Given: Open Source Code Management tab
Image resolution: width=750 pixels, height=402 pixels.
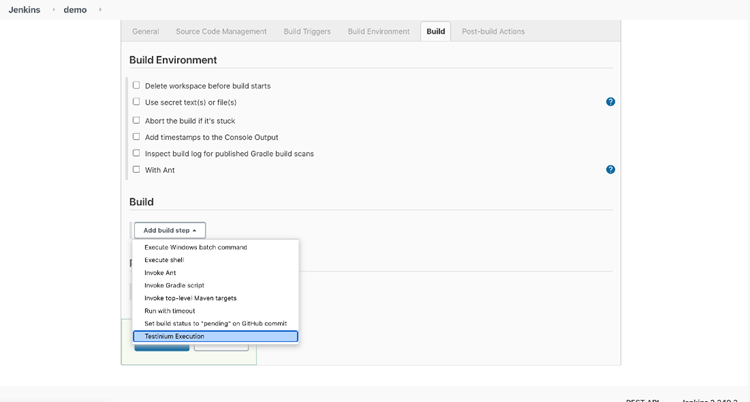Looking at the screenshot, I should tap(221, 31).
